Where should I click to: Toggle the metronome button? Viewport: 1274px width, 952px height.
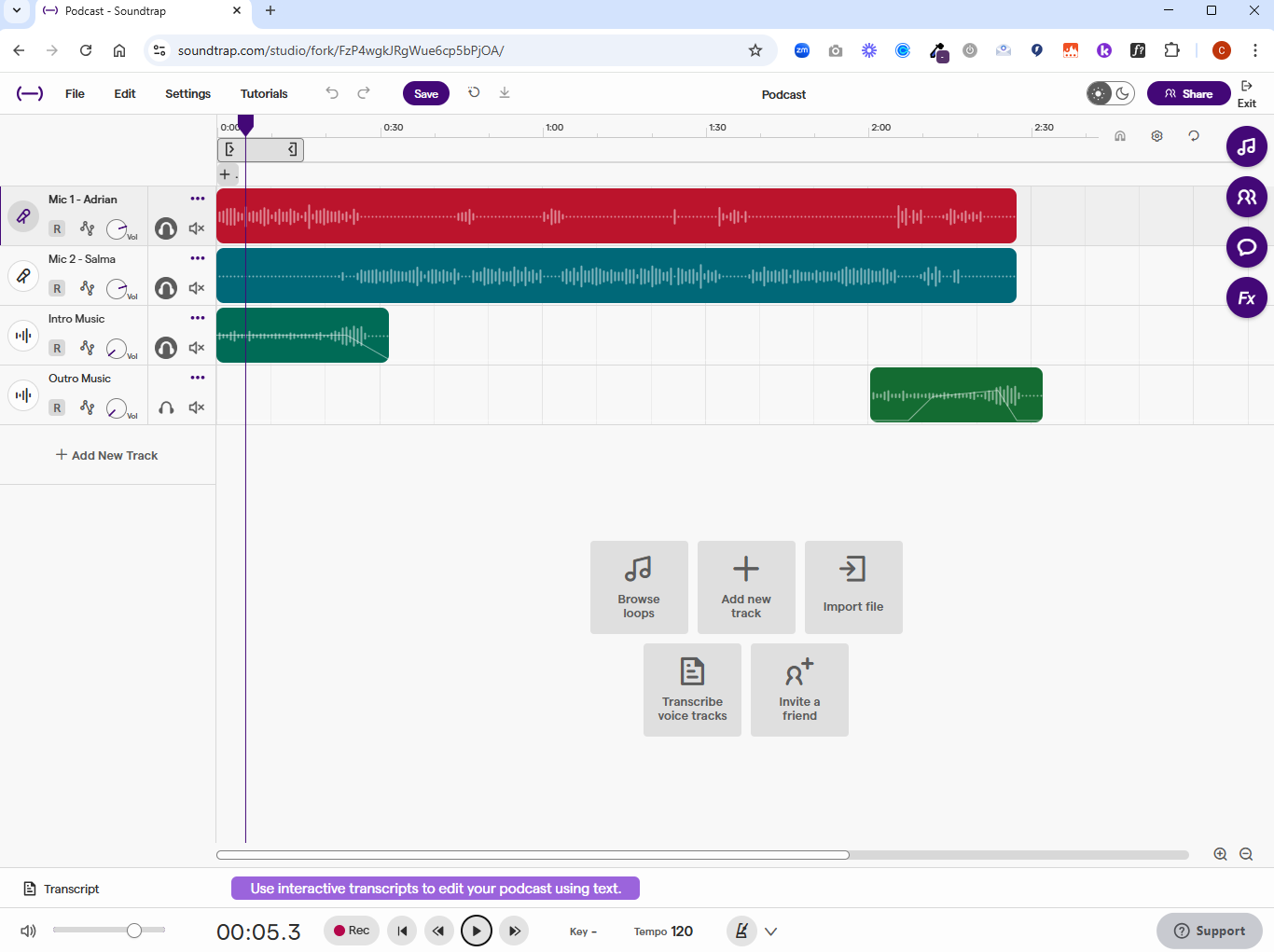[741, 931]
